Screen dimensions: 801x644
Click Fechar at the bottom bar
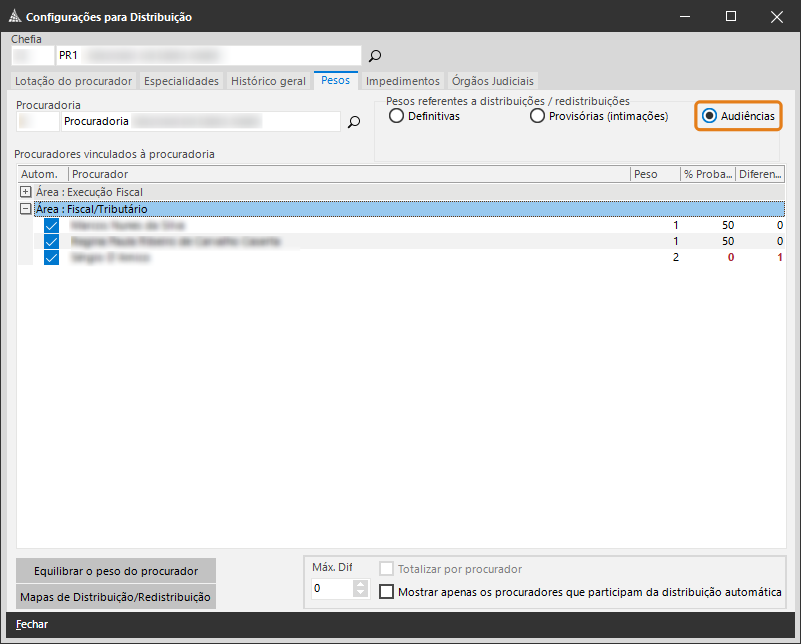[x=32, y=625]
